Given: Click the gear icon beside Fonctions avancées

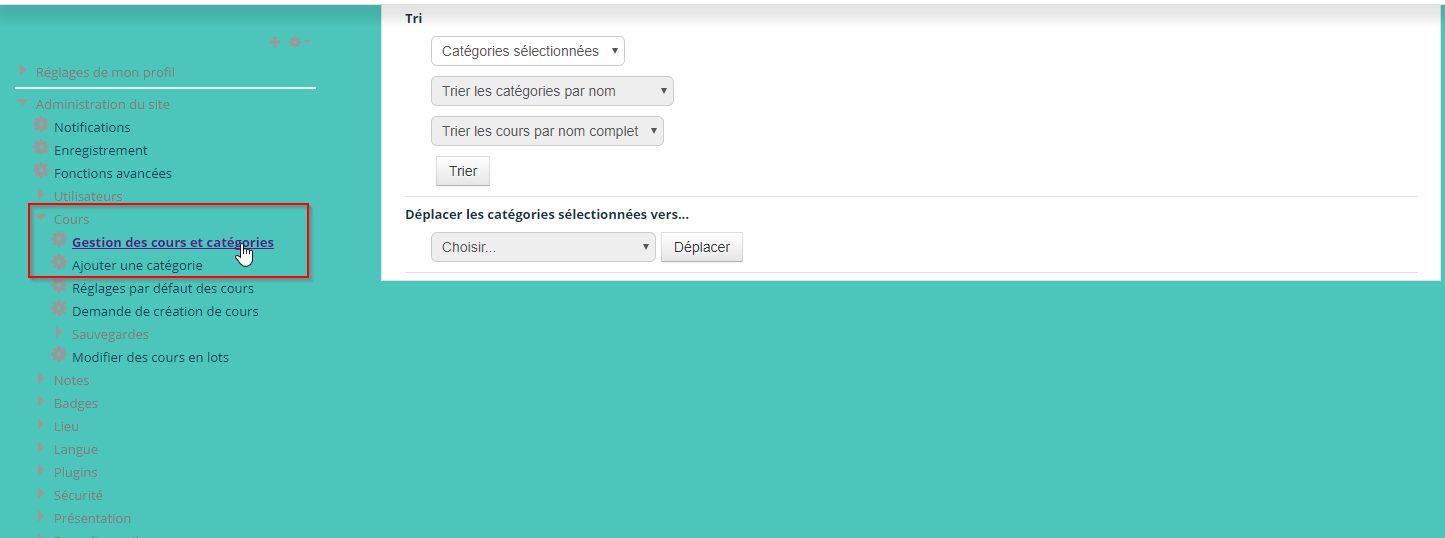Looking at the screenshot, I should tap(41, 172).
